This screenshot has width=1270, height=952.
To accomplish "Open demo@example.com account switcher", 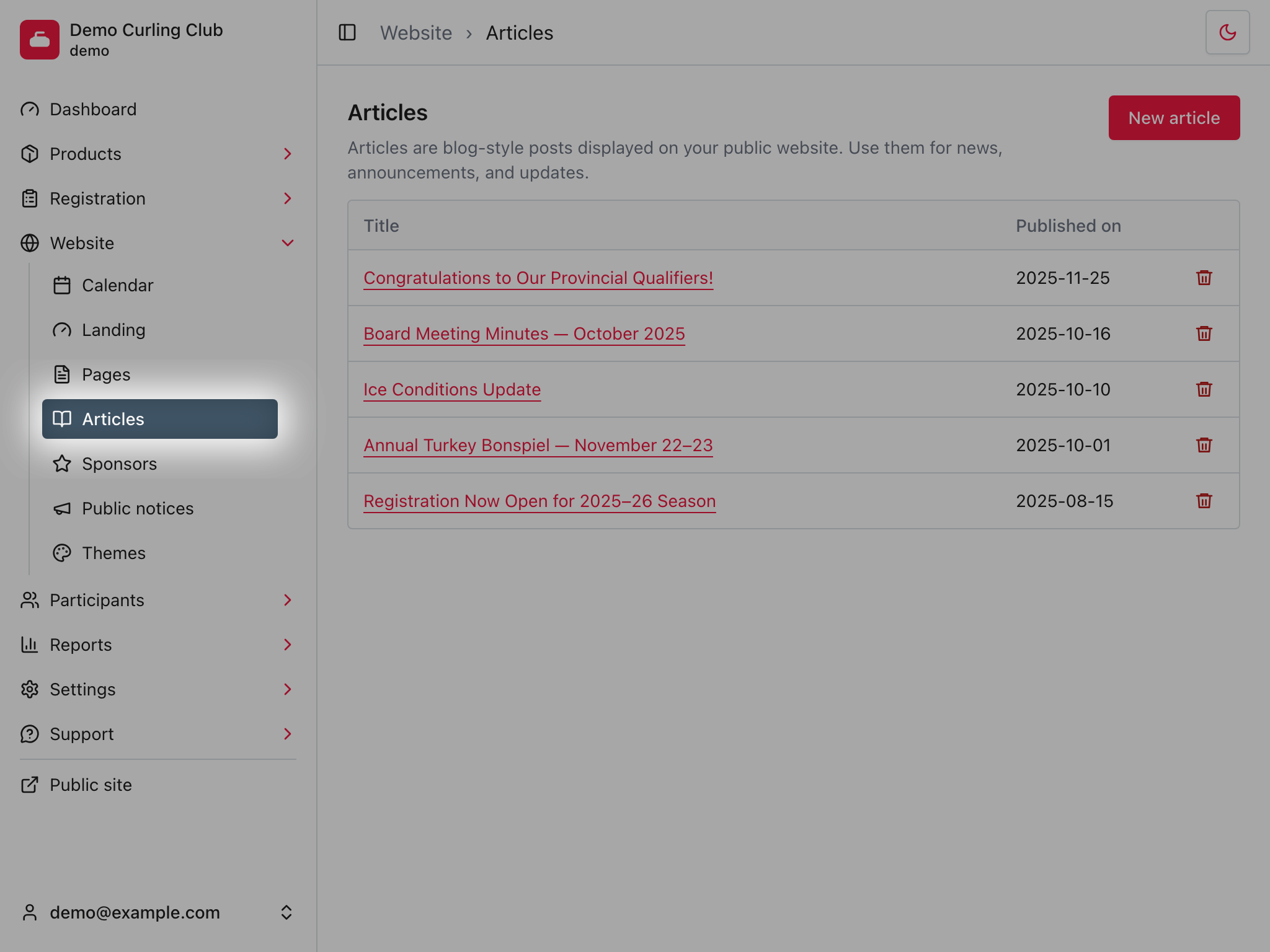I will click(158, 912).
